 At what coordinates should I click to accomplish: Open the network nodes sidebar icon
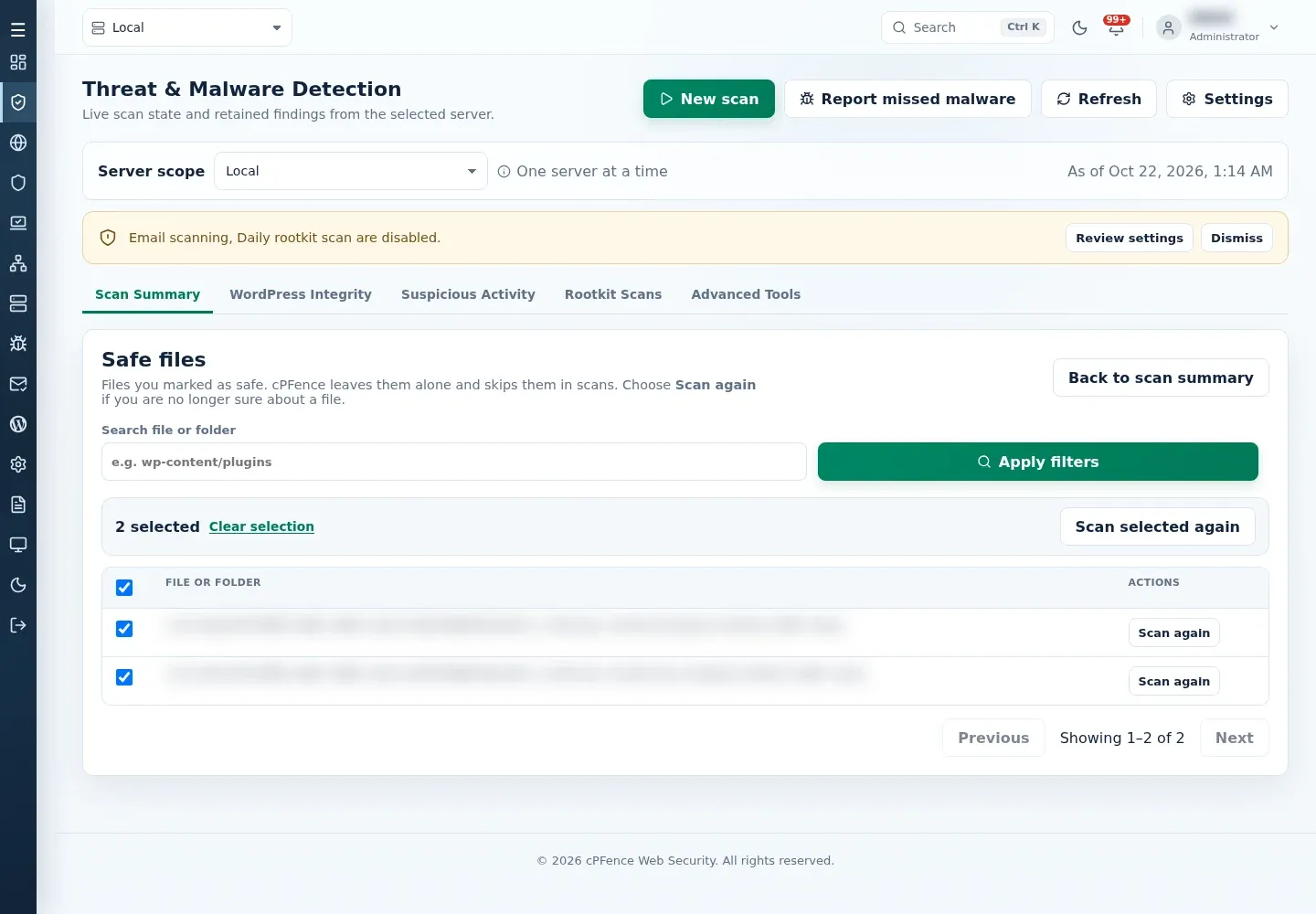18,263
